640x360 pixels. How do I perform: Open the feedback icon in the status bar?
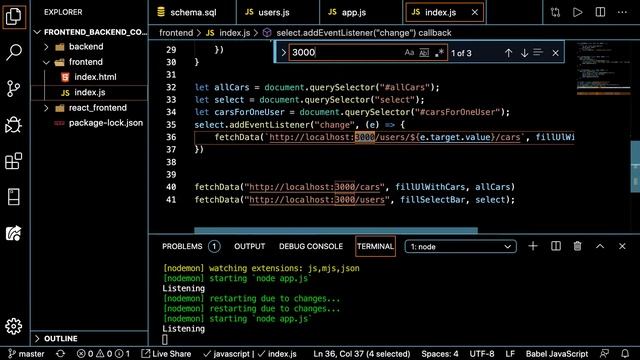coord(604,354)
